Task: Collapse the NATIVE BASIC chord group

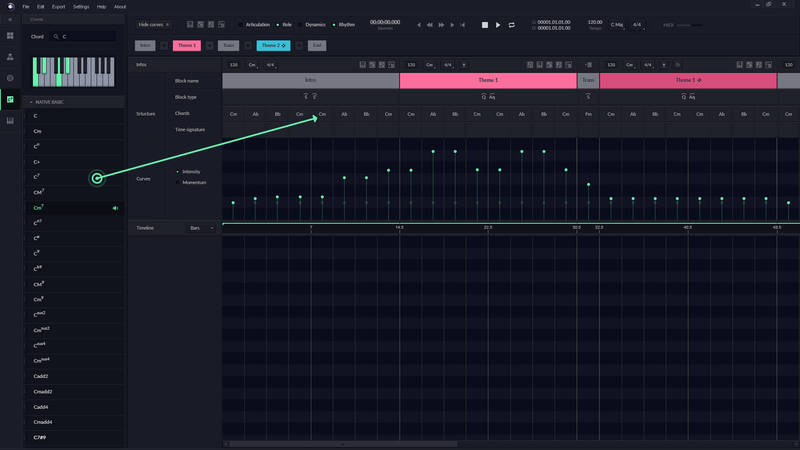Action: click(x=31, y=102)
